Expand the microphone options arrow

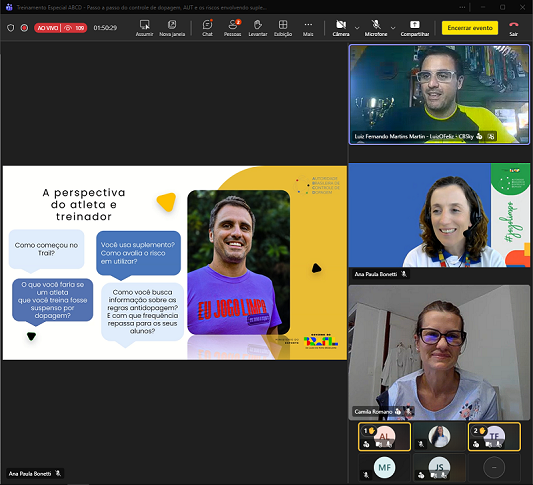(393, 28)
